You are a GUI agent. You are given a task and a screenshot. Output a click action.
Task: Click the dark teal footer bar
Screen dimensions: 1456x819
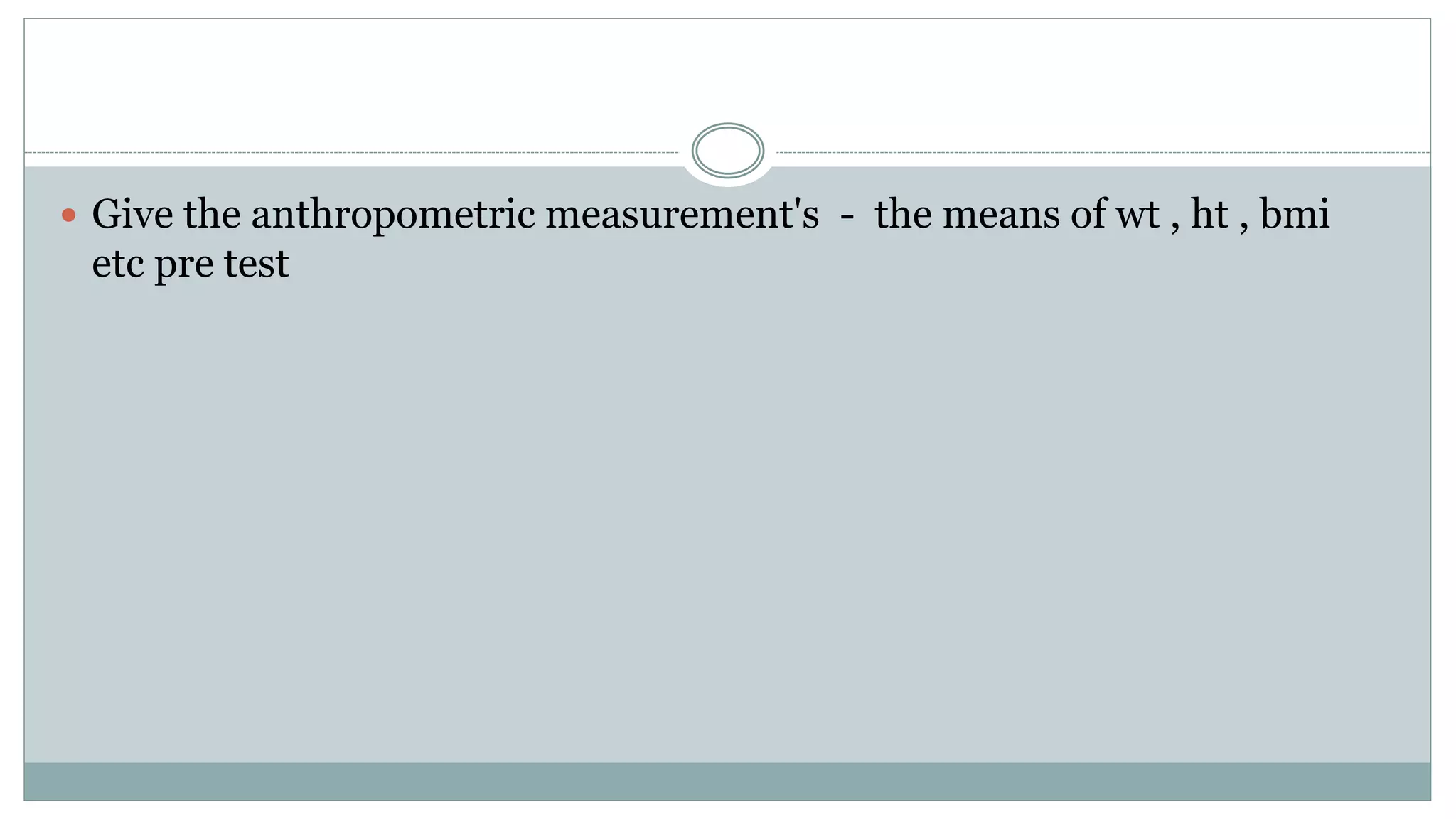(727, 781)
